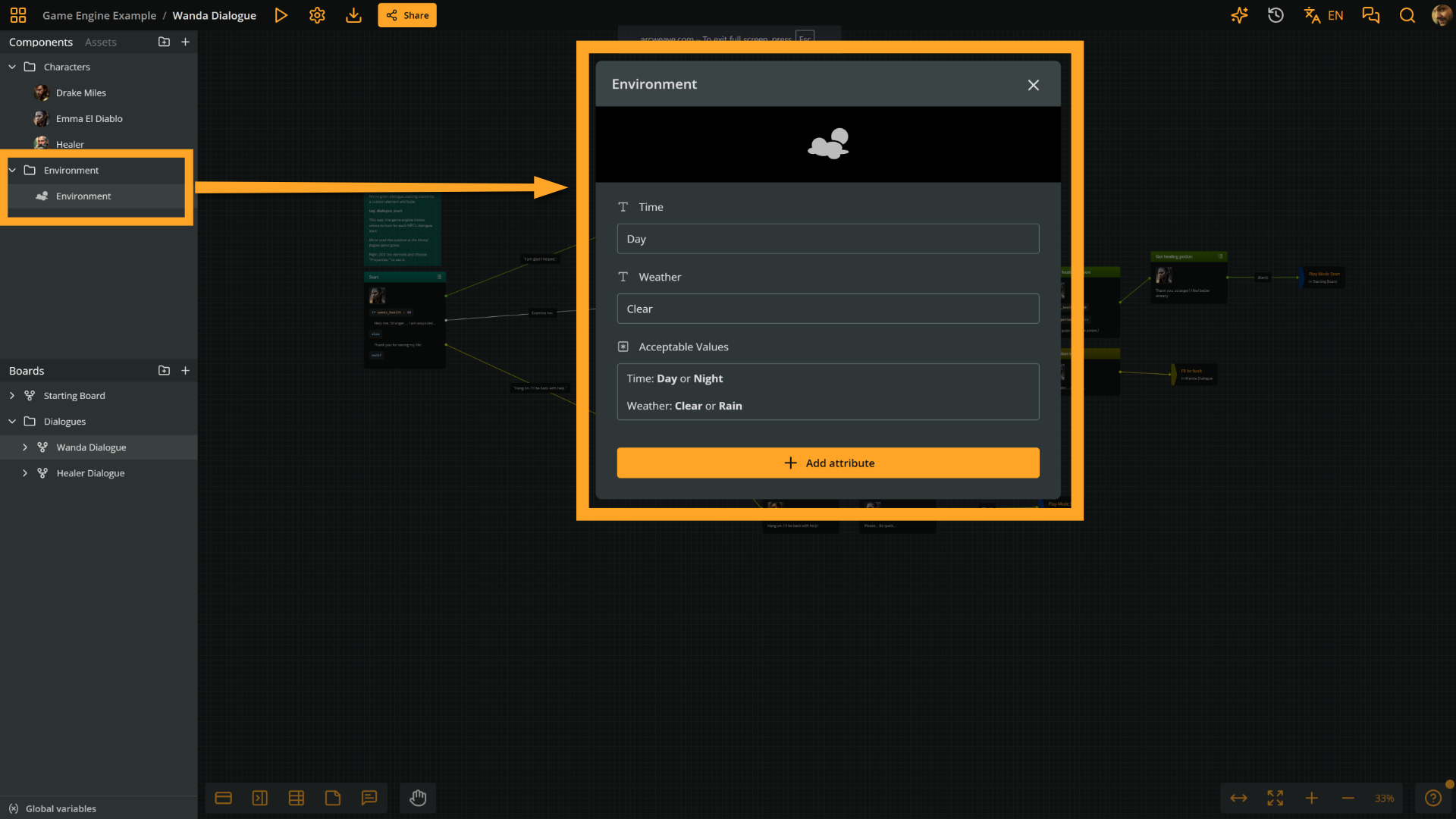Open search with the magnifier icon
Viewport: 1456px width, 819px height.
click(1407, 15)
